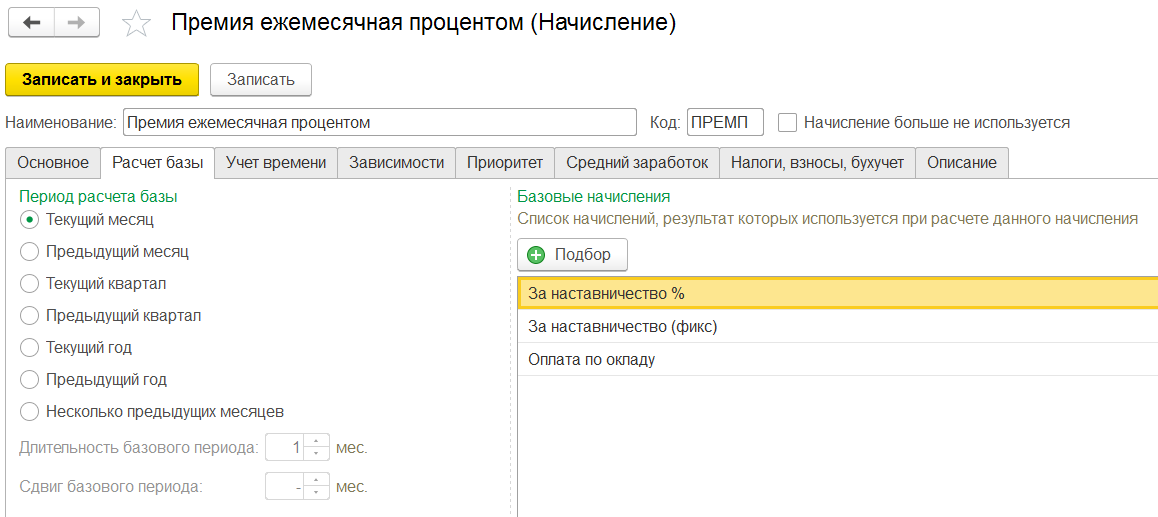Select 'Несколько предыдущих месяцев' radio option
The image size is (1158, 517).
coord(29,411)
